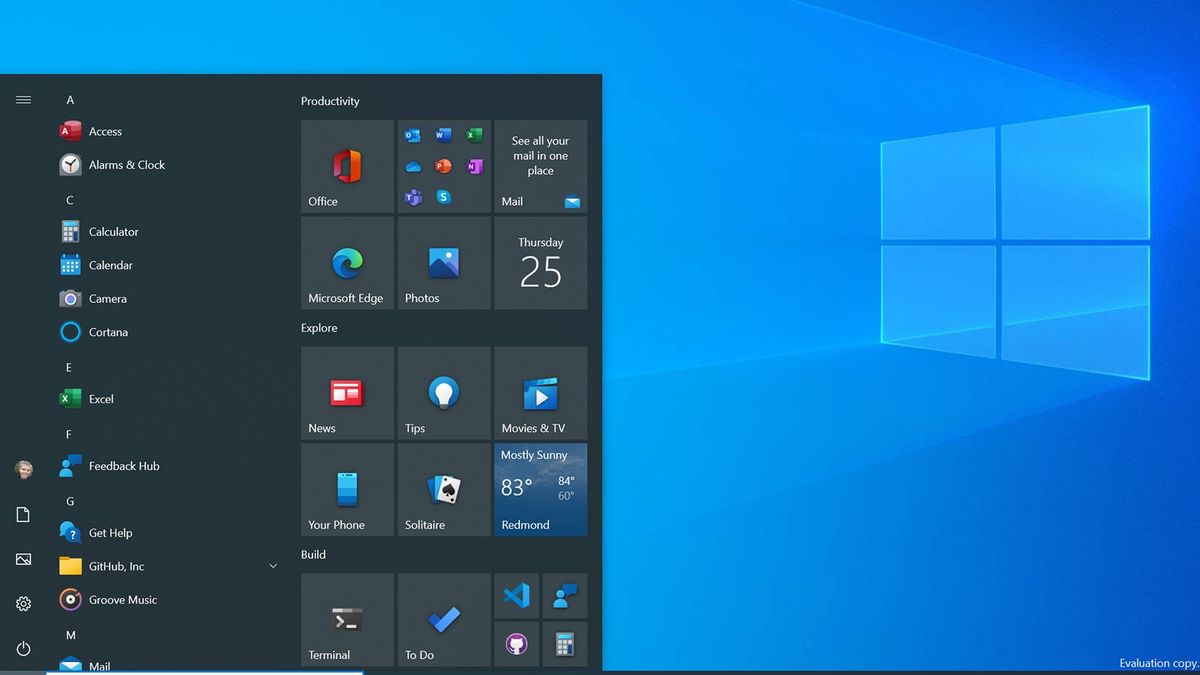
Task: Click the Productivity group heading
Action: [330, 101]
